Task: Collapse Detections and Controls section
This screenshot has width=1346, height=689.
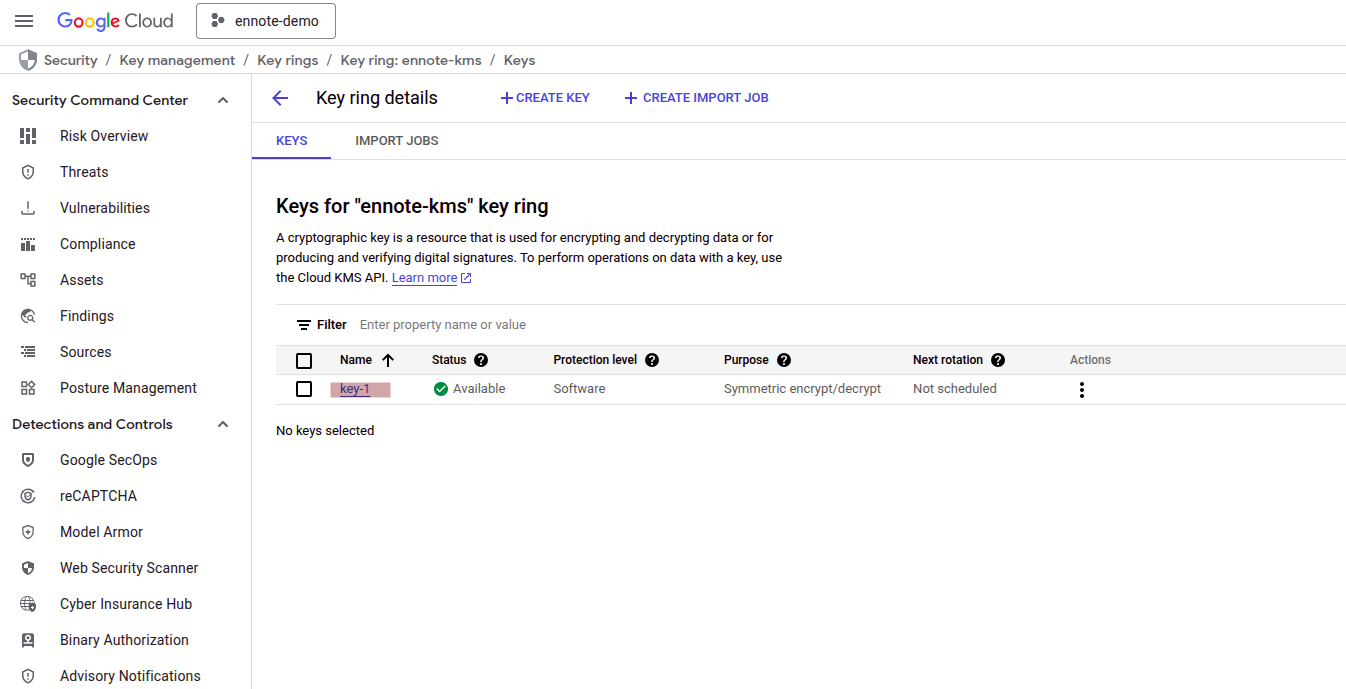Action: [223, 424]
